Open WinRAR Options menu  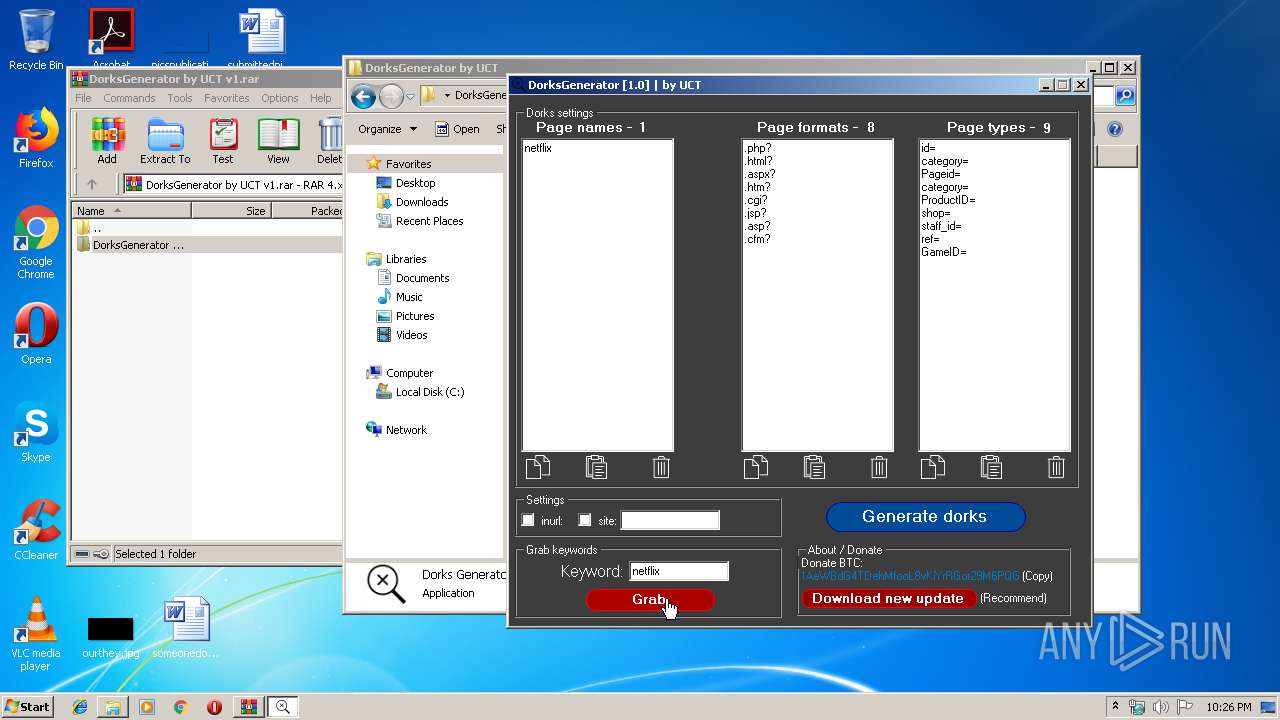point(280,98)
